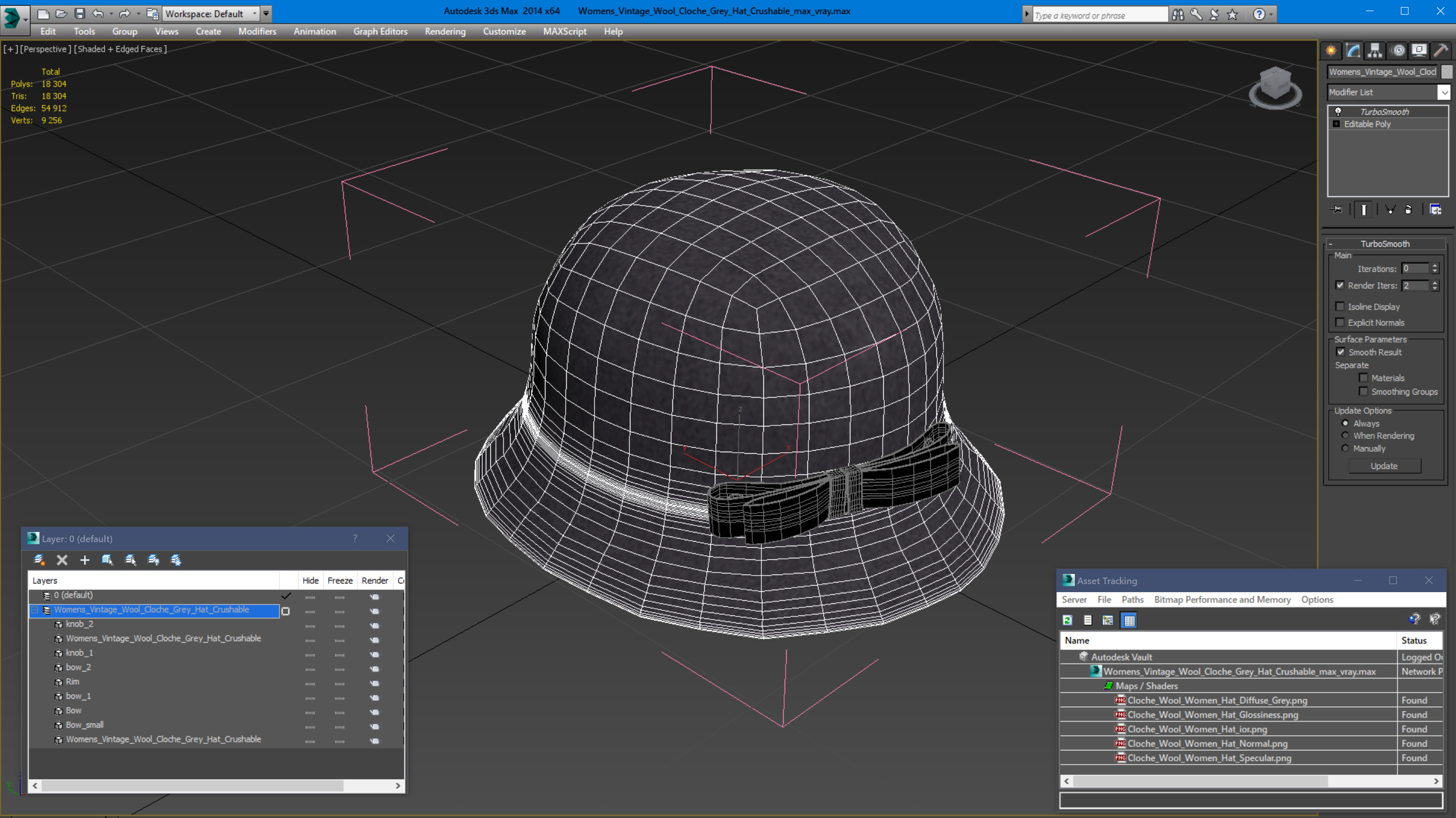The image size is (1456, 818).
Task: Open the Create command panel tab
Action: tap(1331, 51)
